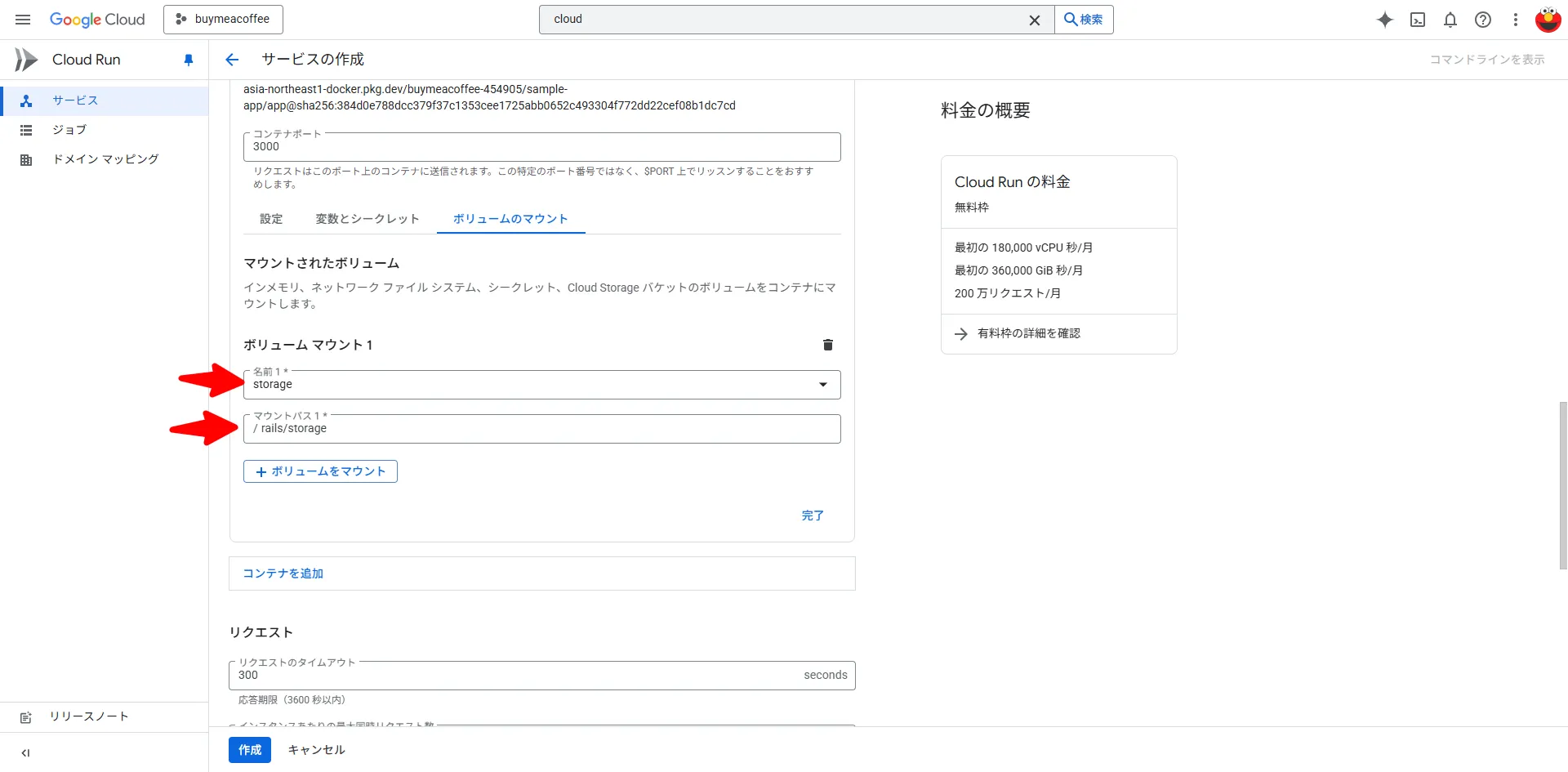Click the ボリュームをマウント button

(x=320, y=471)
